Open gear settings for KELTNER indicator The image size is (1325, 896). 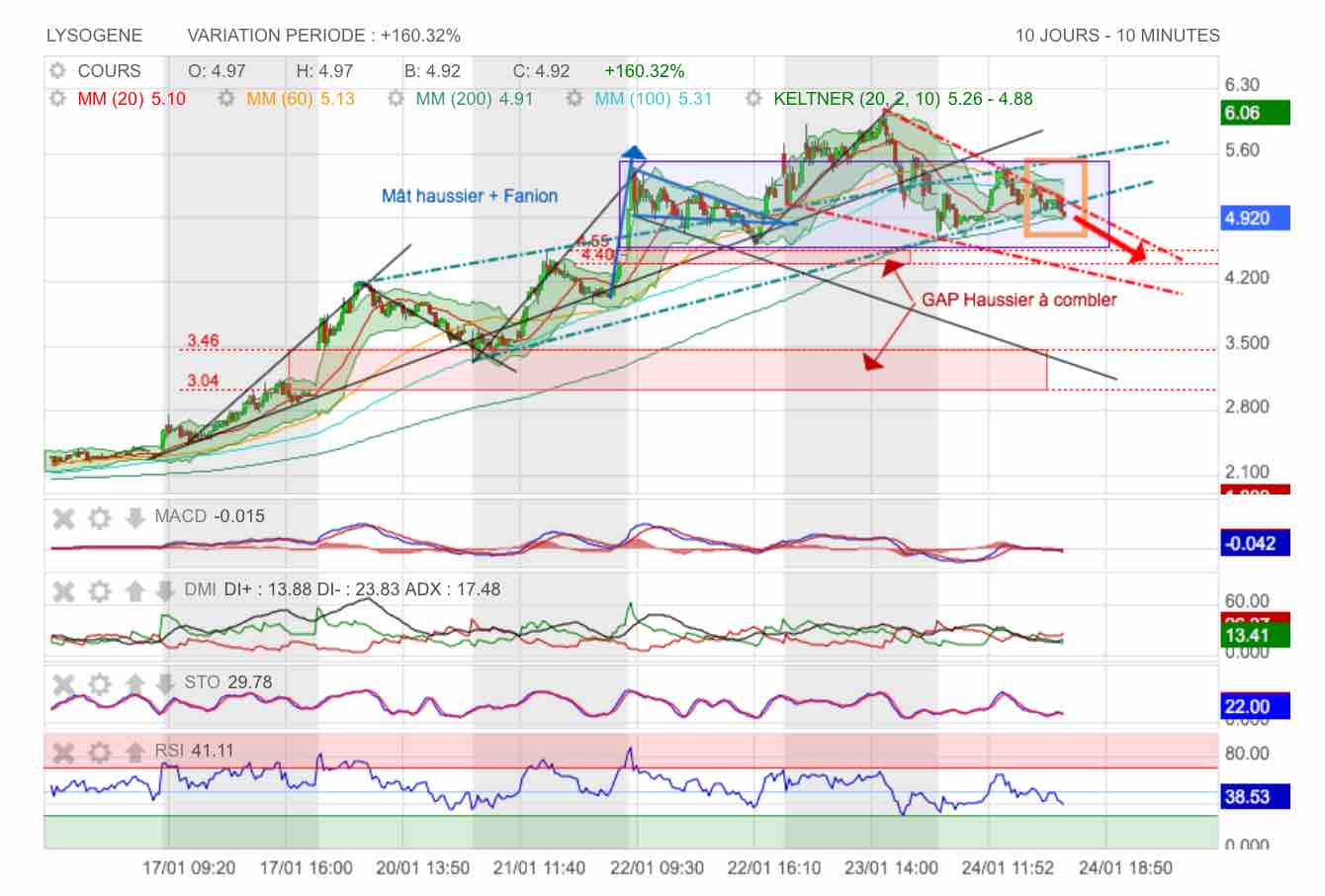coord(753,99)
